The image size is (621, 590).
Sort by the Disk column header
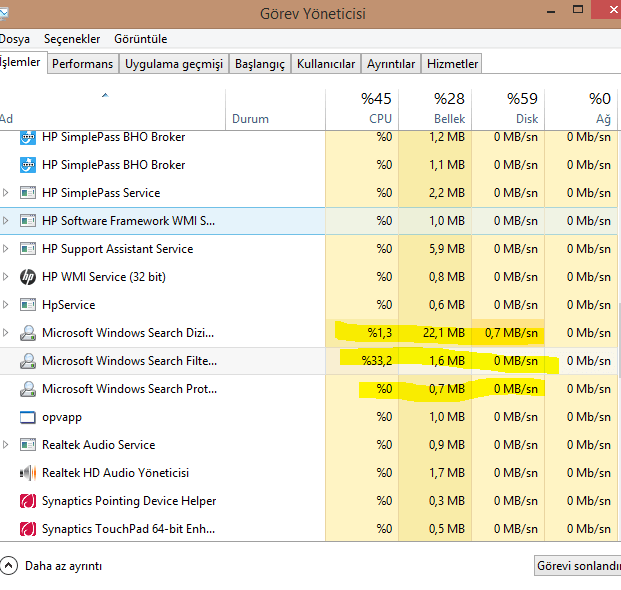(508, 109)
